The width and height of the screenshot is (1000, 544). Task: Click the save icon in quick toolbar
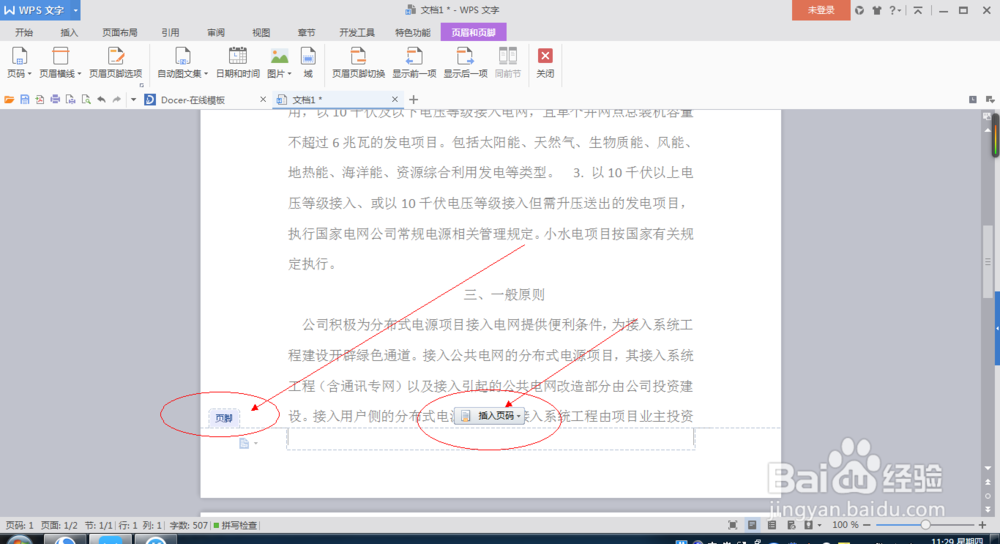click(x=24, y=99)
